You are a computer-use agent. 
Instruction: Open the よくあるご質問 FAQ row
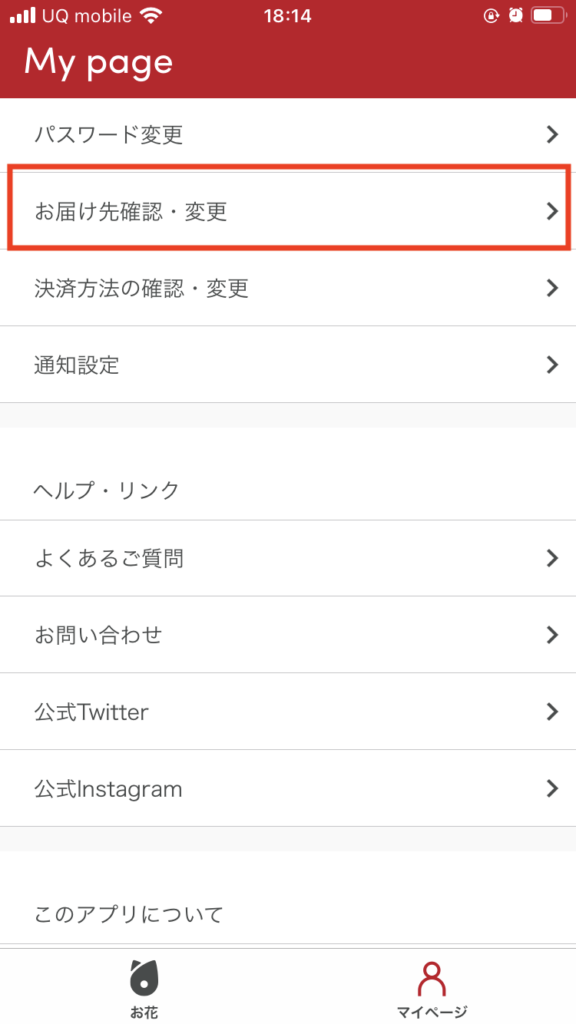288,558
